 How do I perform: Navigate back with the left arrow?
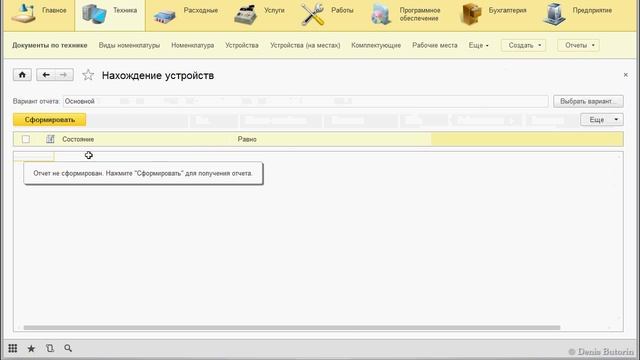tap(46, 75)
